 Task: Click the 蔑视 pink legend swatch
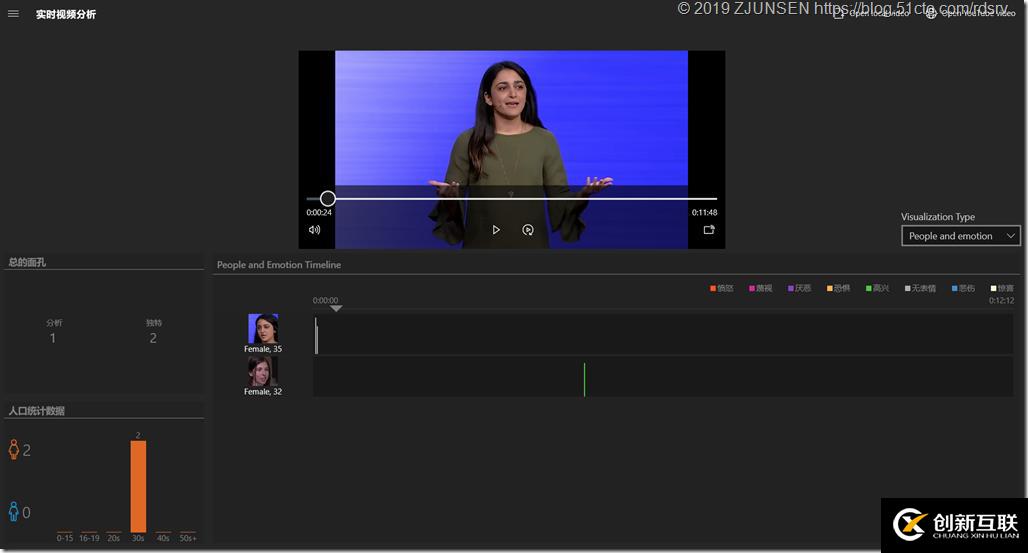[752, 289]
